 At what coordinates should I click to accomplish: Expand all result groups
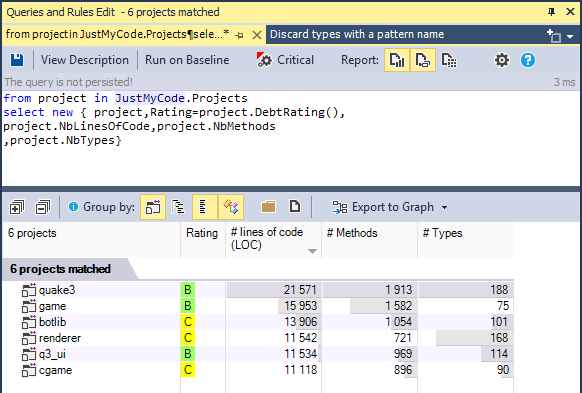point(17,207)
